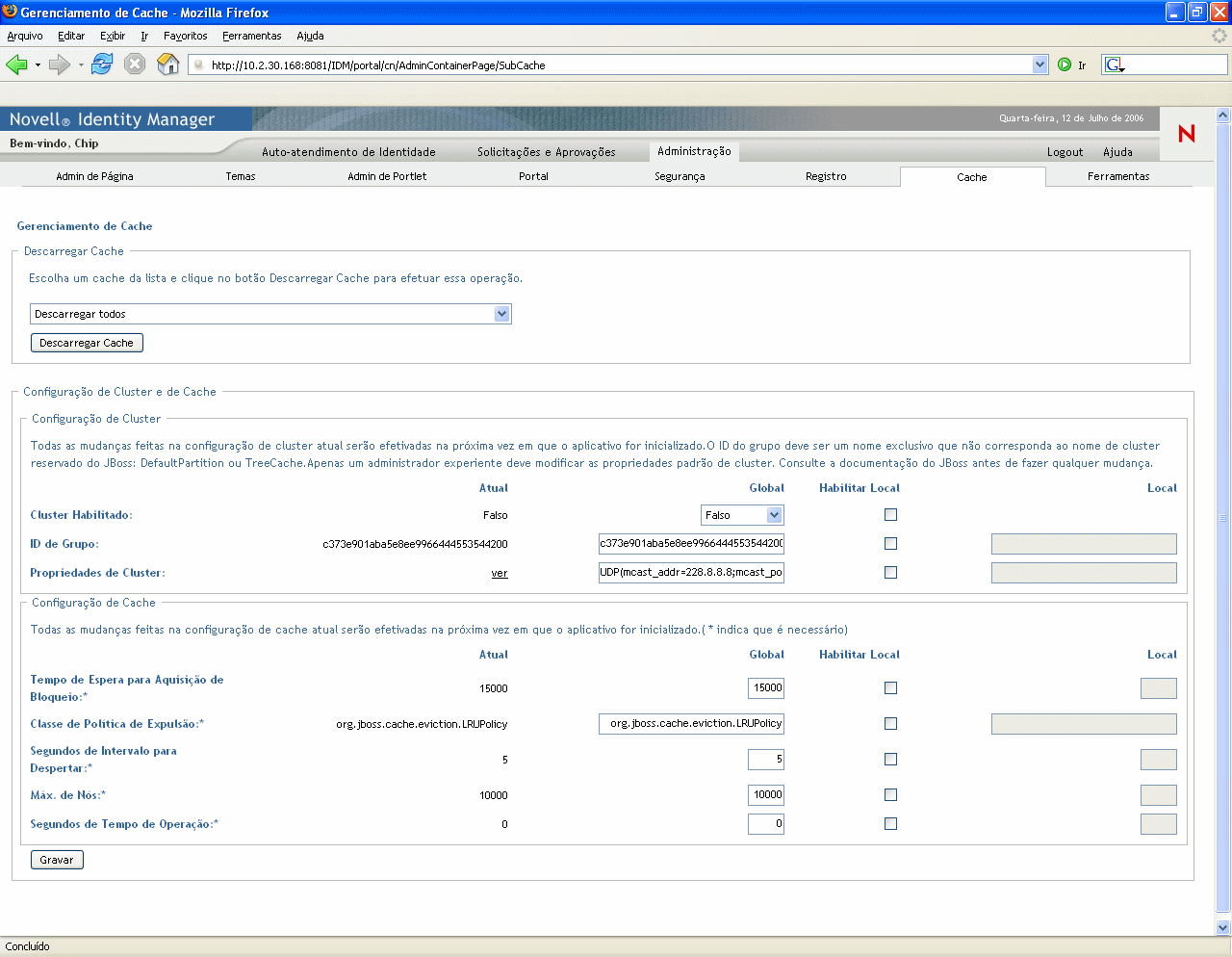Enable local for Segundos de Intervalo
This screenshot has width=1232, height=957.
[x=890, y=760]
